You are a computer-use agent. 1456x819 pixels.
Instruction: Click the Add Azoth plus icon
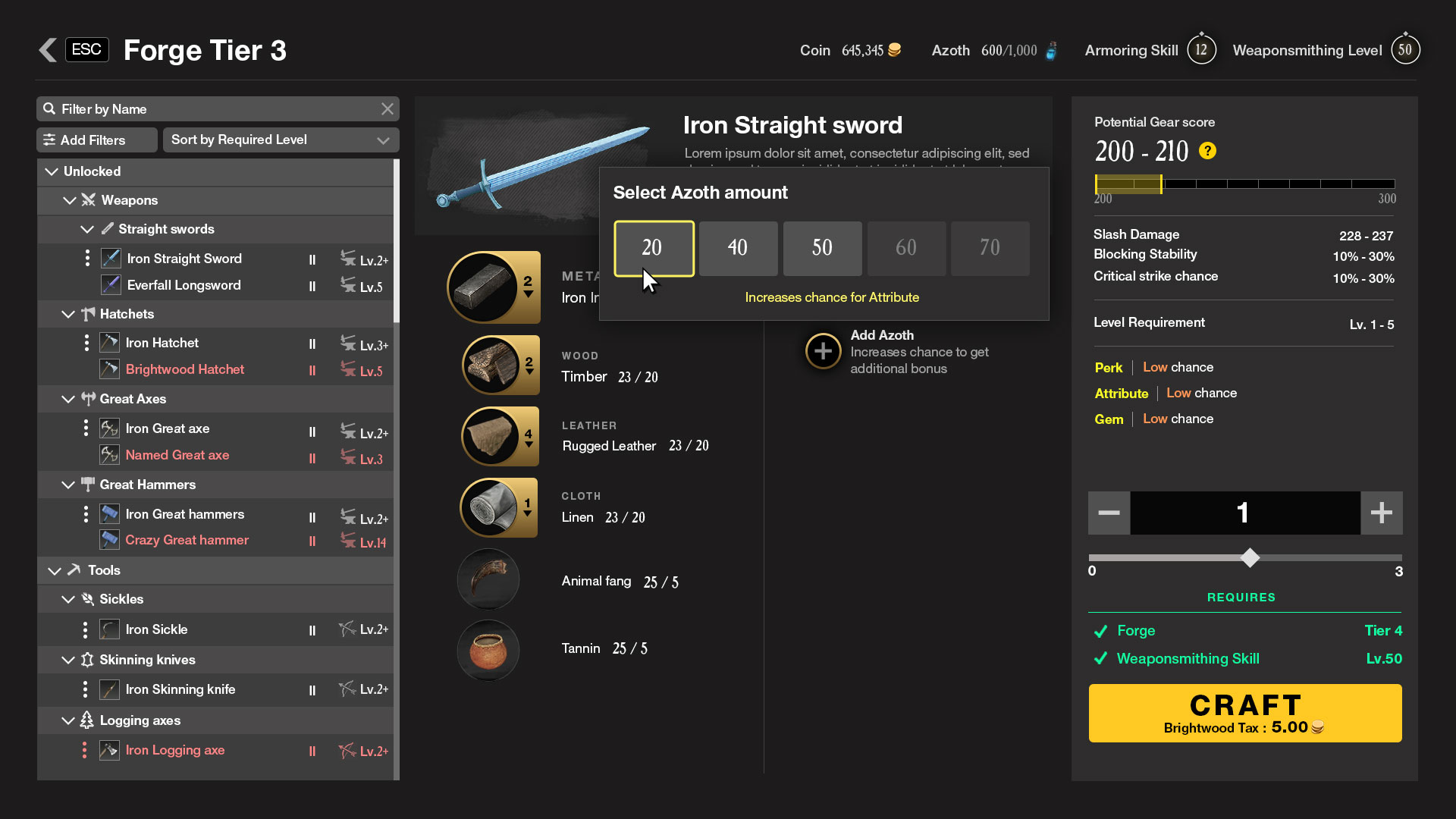pyautogui.click(x=823, y=351)
